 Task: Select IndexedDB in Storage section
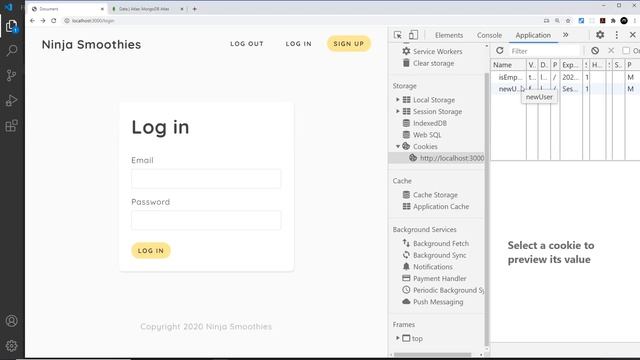pos(429,123)
